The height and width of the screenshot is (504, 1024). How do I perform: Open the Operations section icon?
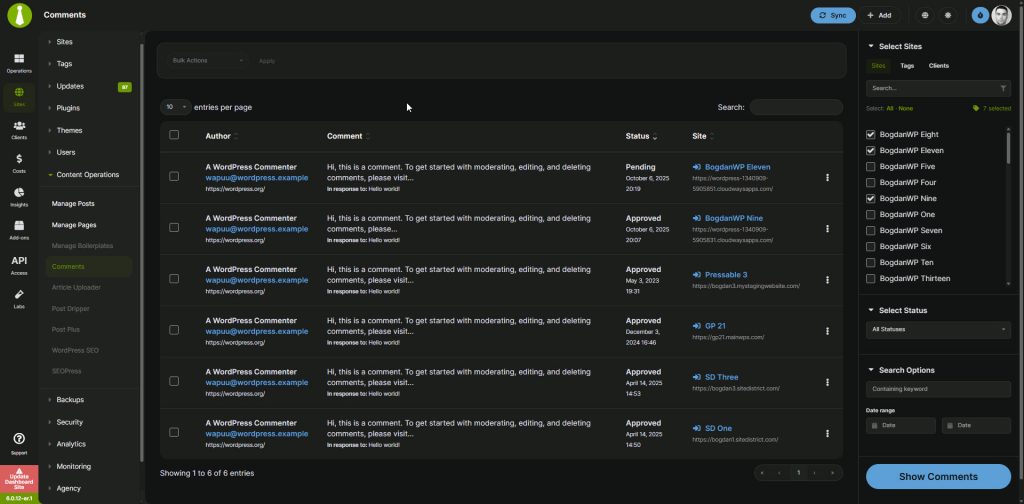tap(19, 59)
